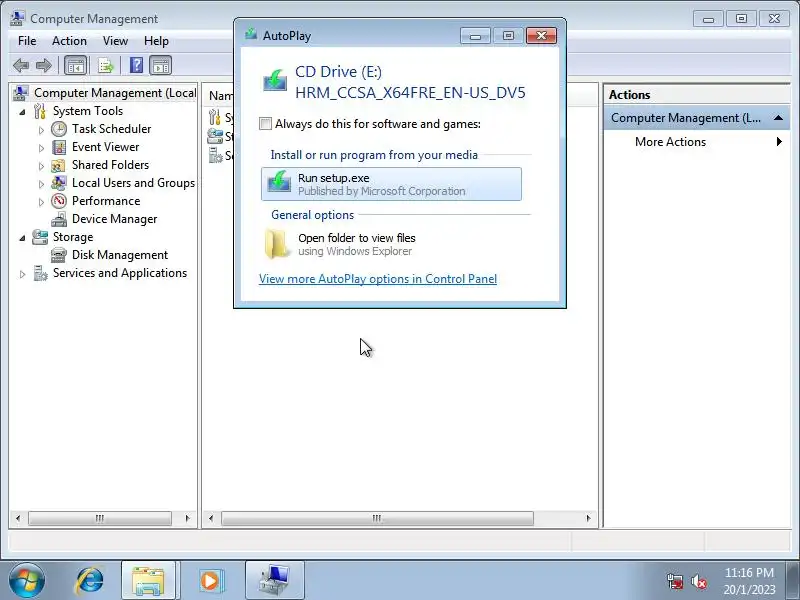Click the network status tray icon
Viewport: 800px width, 600px height.
coord(675,582)
